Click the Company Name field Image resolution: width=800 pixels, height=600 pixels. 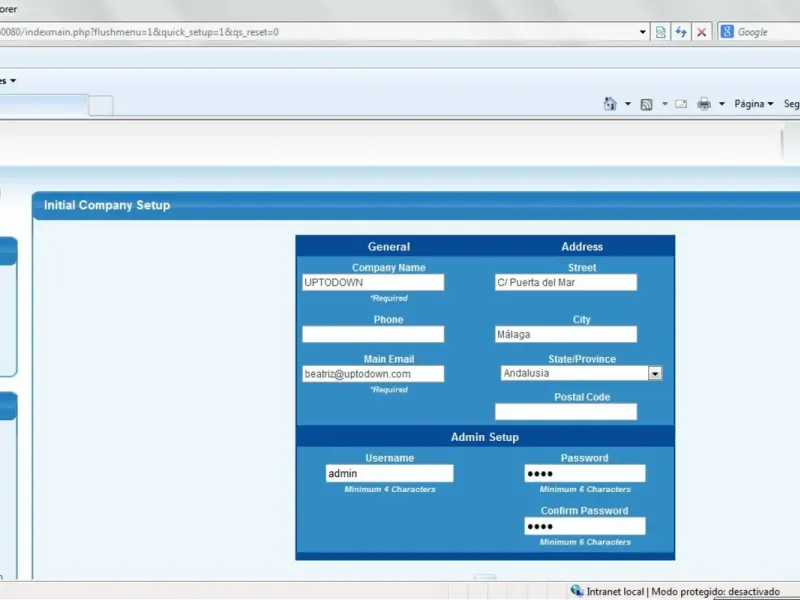373,282
